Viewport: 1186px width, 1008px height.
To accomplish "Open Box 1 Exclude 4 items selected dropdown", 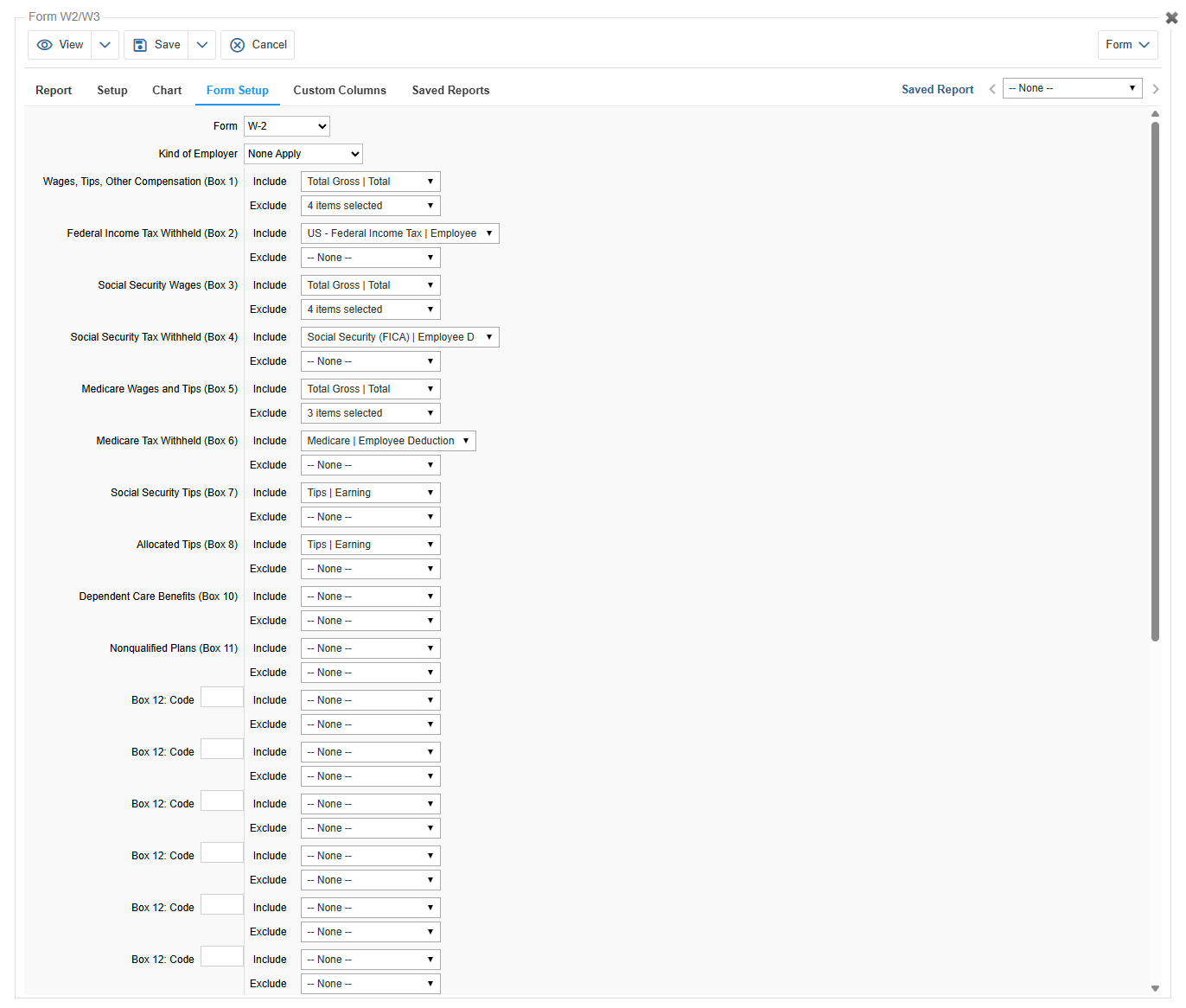I will [x=371, y=206].
